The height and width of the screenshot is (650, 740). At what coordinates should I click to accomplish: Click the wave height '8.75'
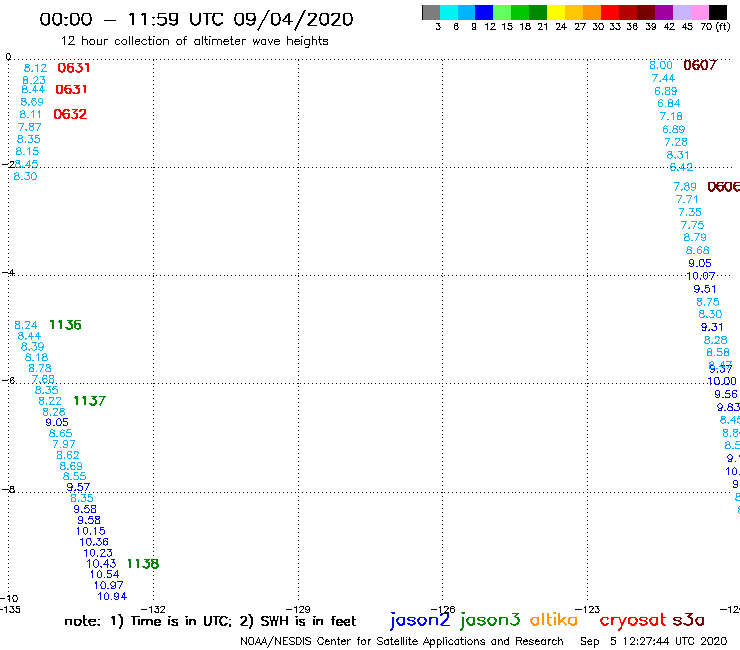707,302
